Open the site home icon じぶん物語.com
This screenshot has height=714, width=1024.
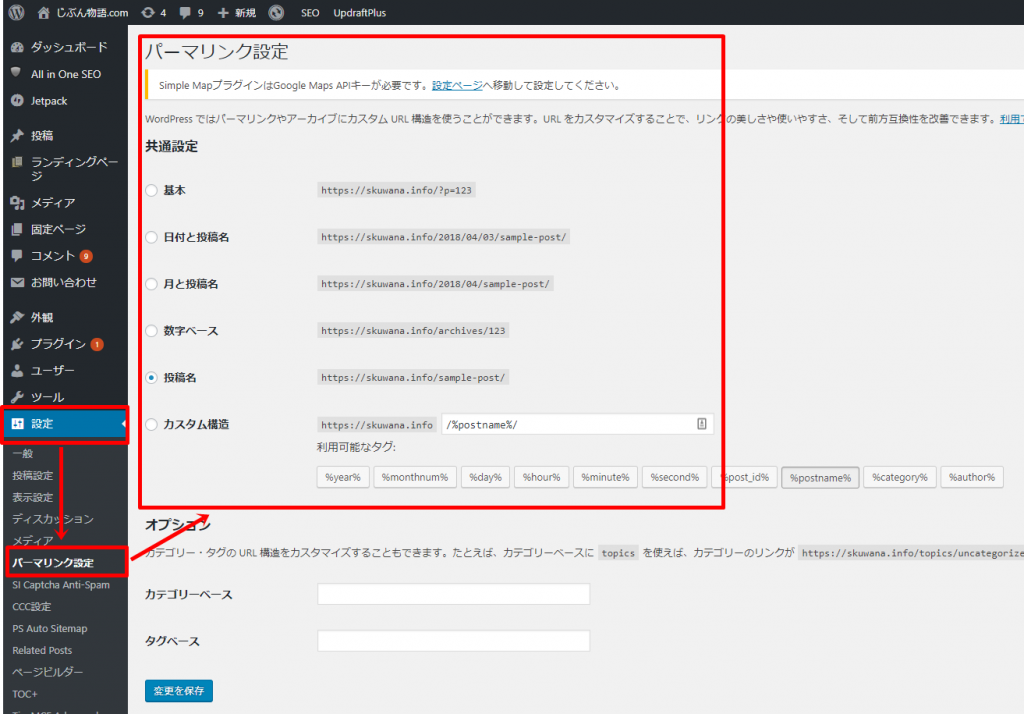tap(43, 12)
